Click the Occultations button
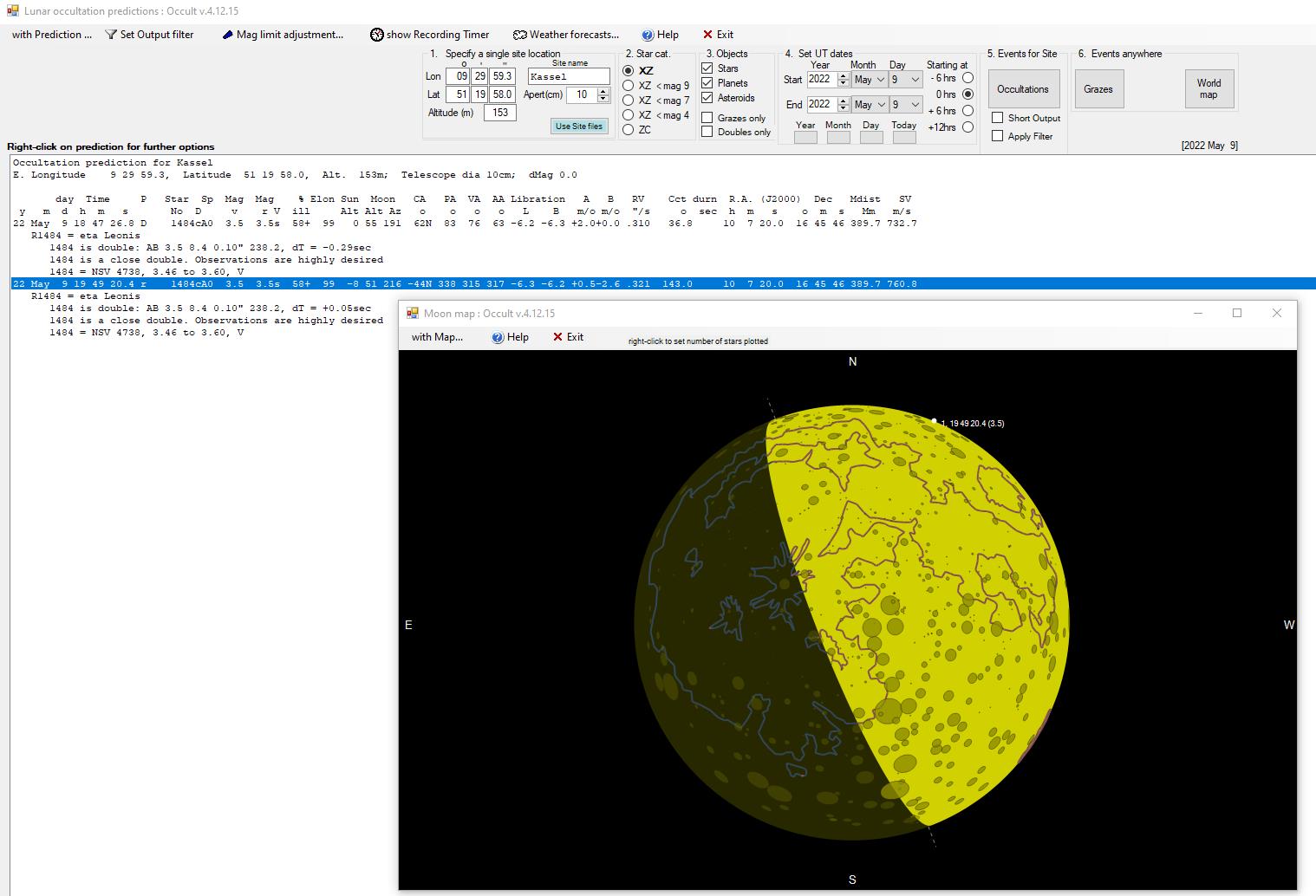Screen dimensions: 1316x896 tap(1023, 89)
